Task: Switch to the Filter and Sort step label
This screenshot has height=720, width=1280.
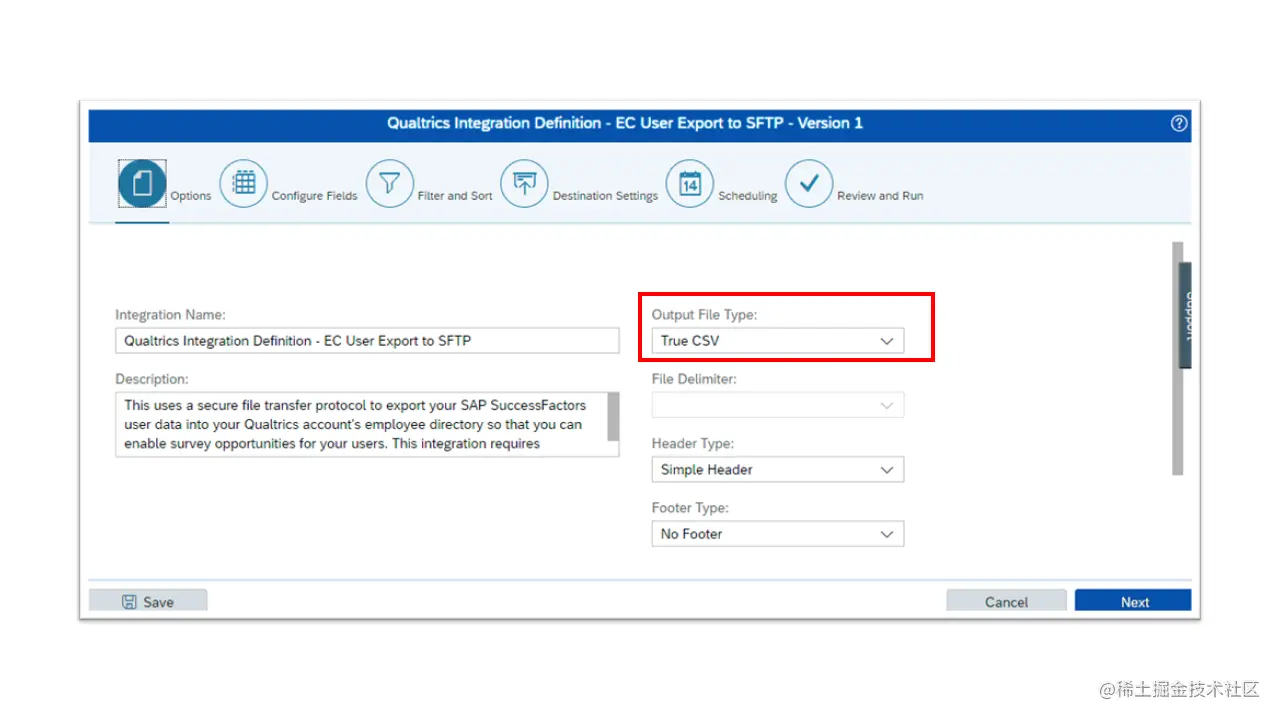Action: 455,196
